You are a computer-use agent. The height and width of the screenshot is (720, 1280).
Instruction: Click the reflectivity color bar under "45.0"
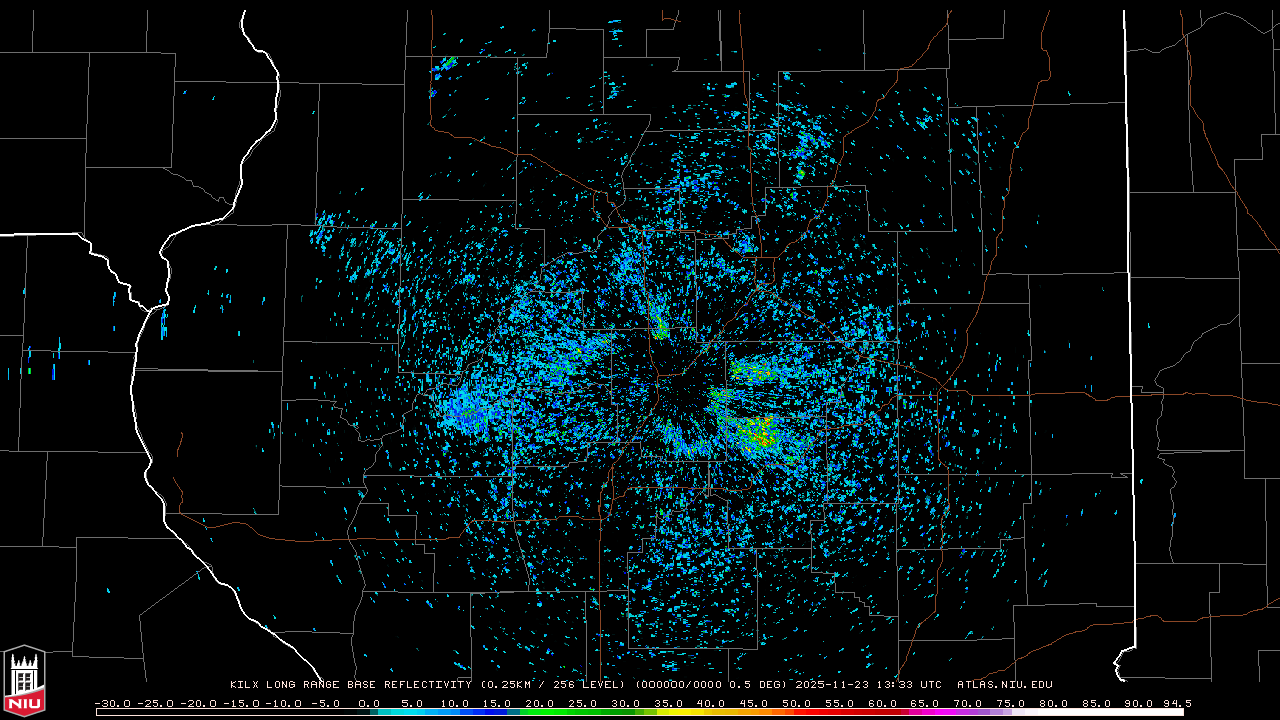tap(756, 712)
